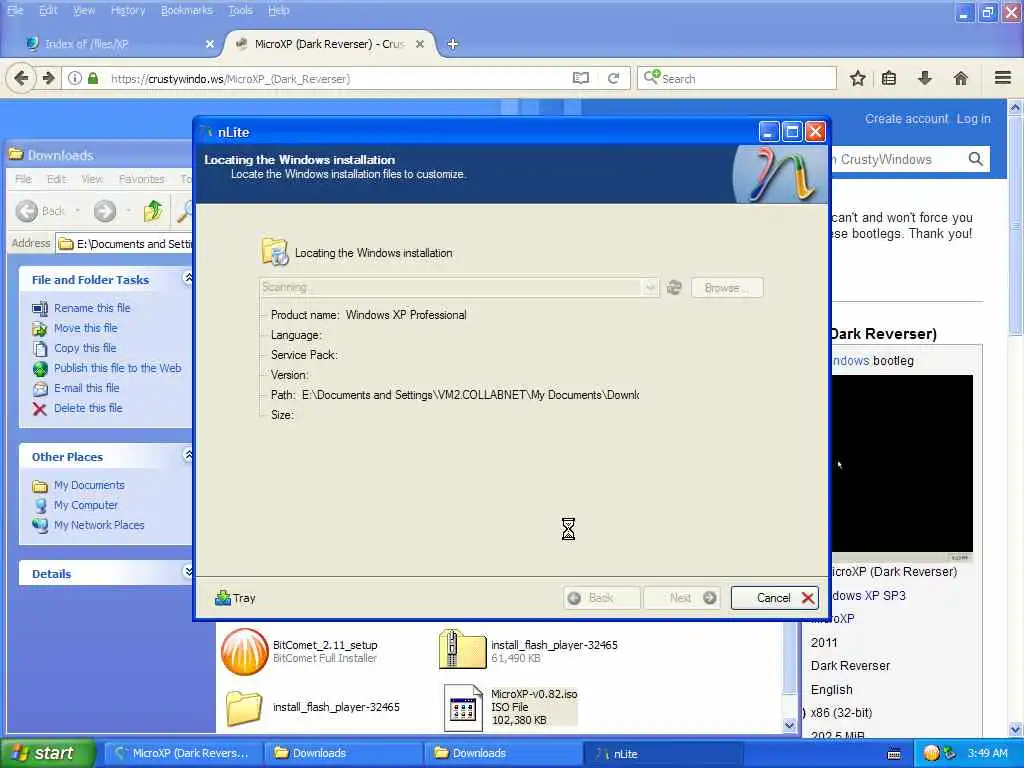Open the Firefox Tools menu
The width and height of the screenshot is (1024, 768).
[240, 10]
